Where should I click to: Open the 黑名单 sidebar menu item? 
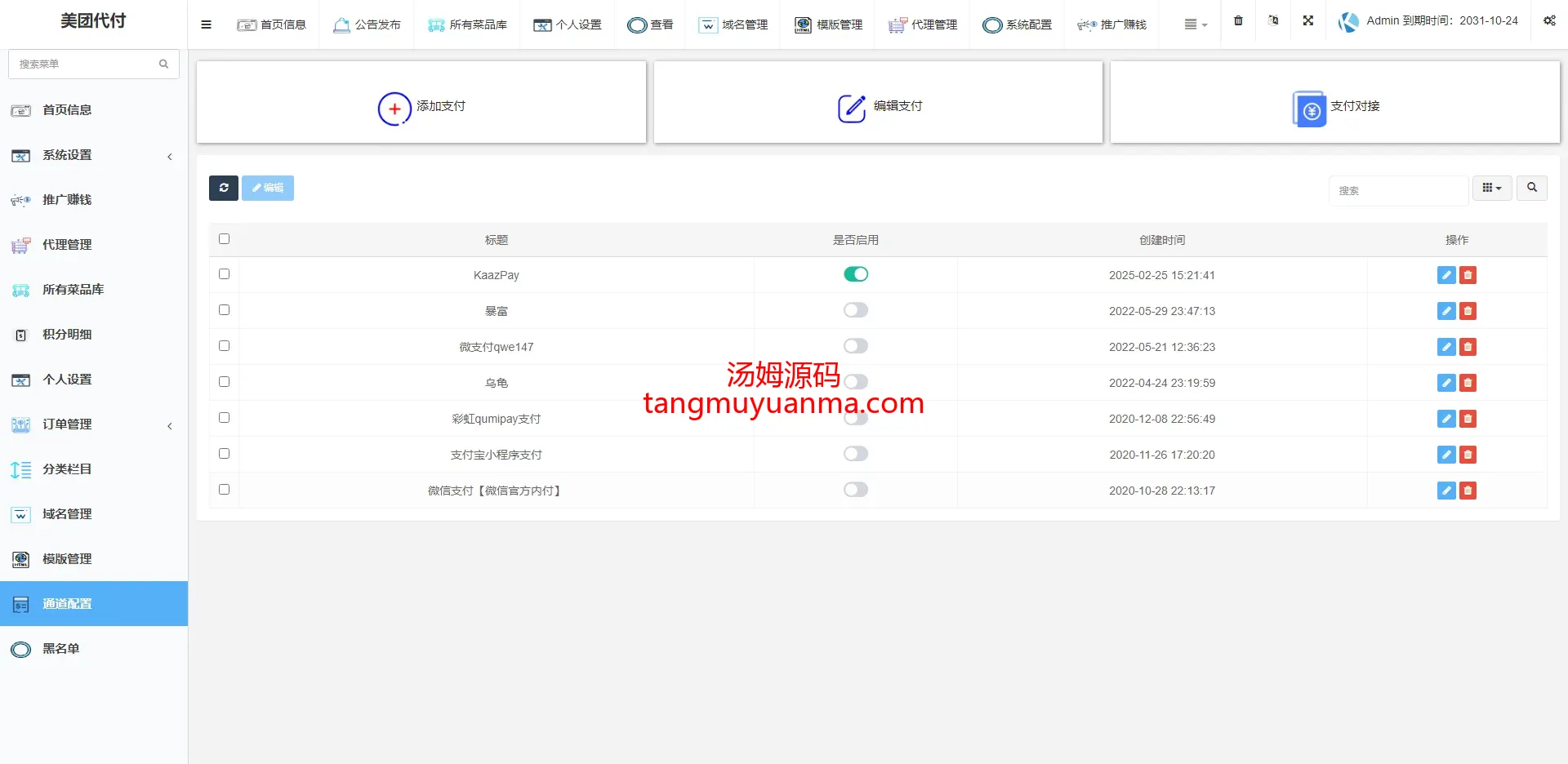(61, 649)
